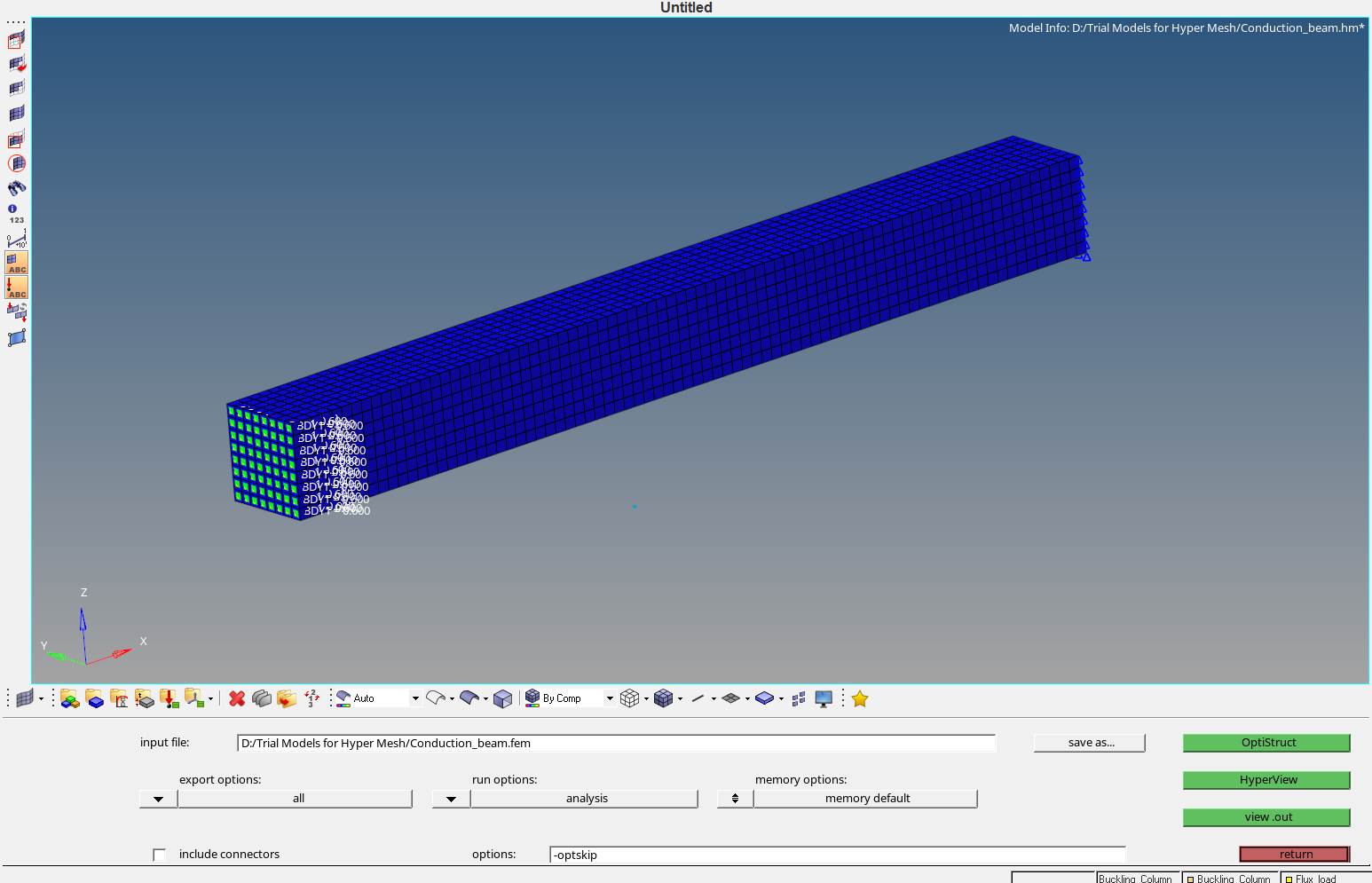Click the binoculars Find icon
Viewport: 1372px width, 883px height.
[x=17, y=188]
